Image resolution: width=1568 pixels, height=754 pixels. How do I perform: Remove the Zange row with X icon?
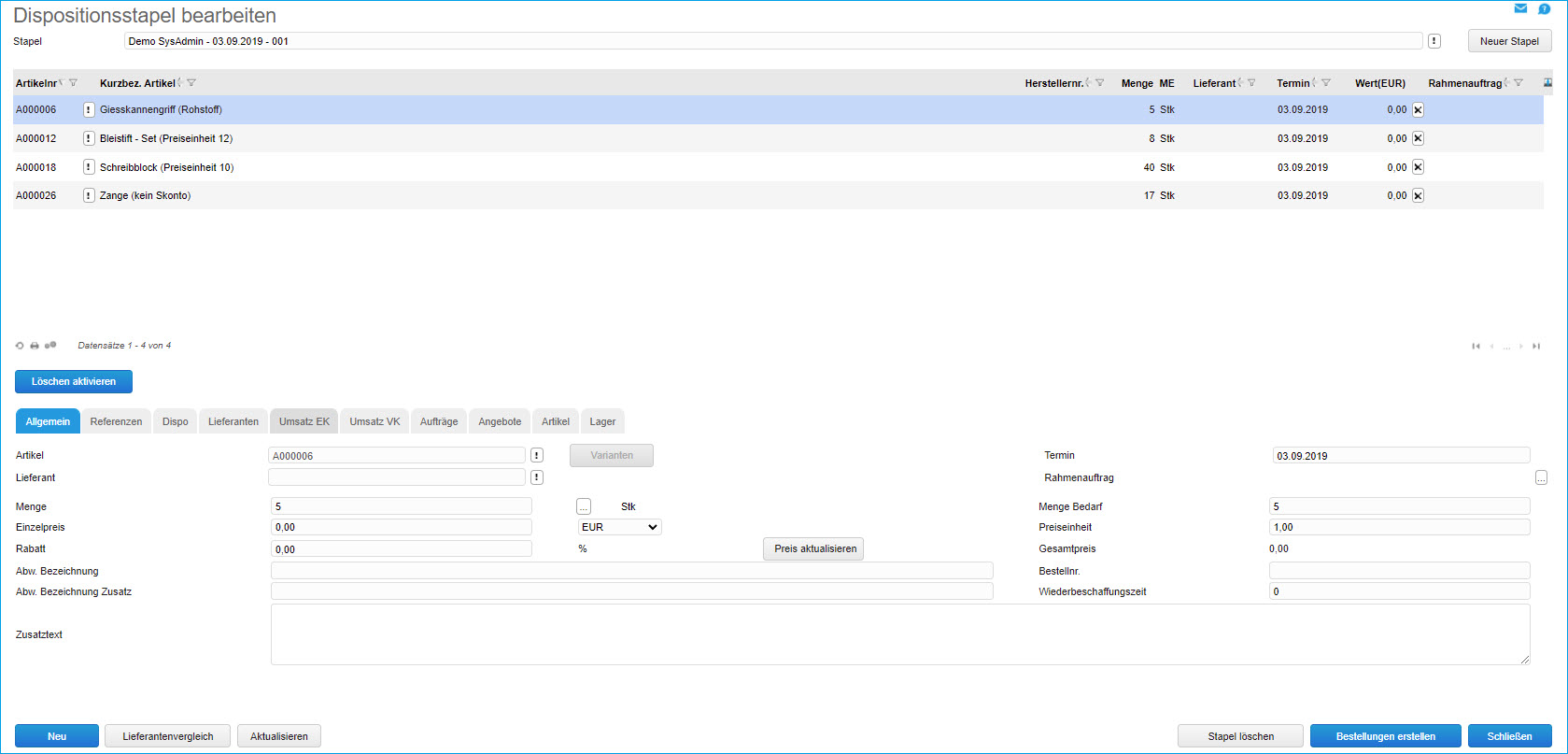(x=1418, y=196)
